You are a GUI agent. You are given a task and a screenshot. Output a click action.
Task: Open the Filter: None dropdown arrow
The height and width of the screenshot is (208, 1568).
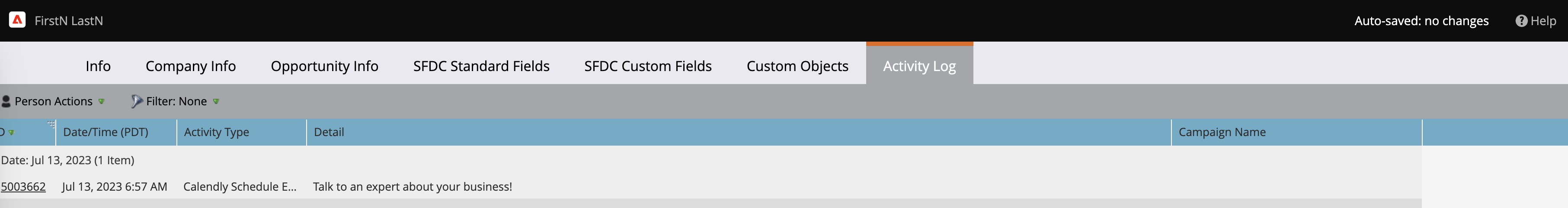pos(216,101)
